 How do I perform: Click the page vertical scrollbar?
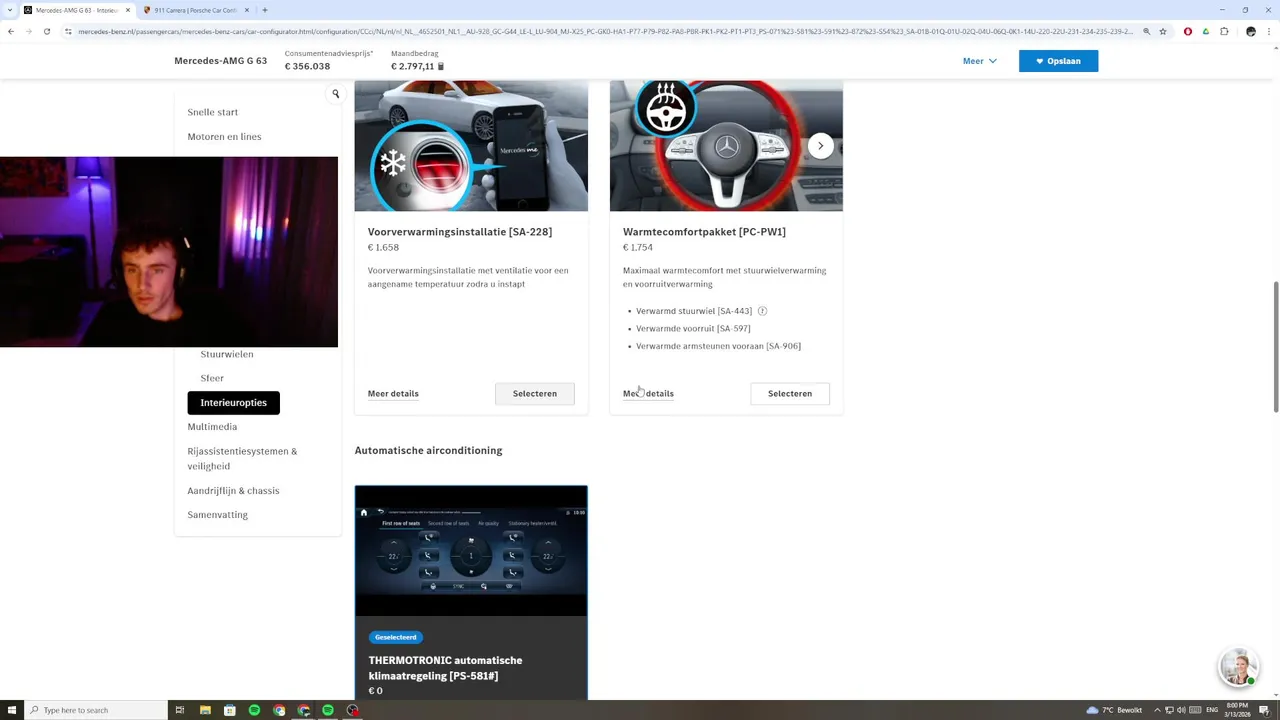point(1275,347)
